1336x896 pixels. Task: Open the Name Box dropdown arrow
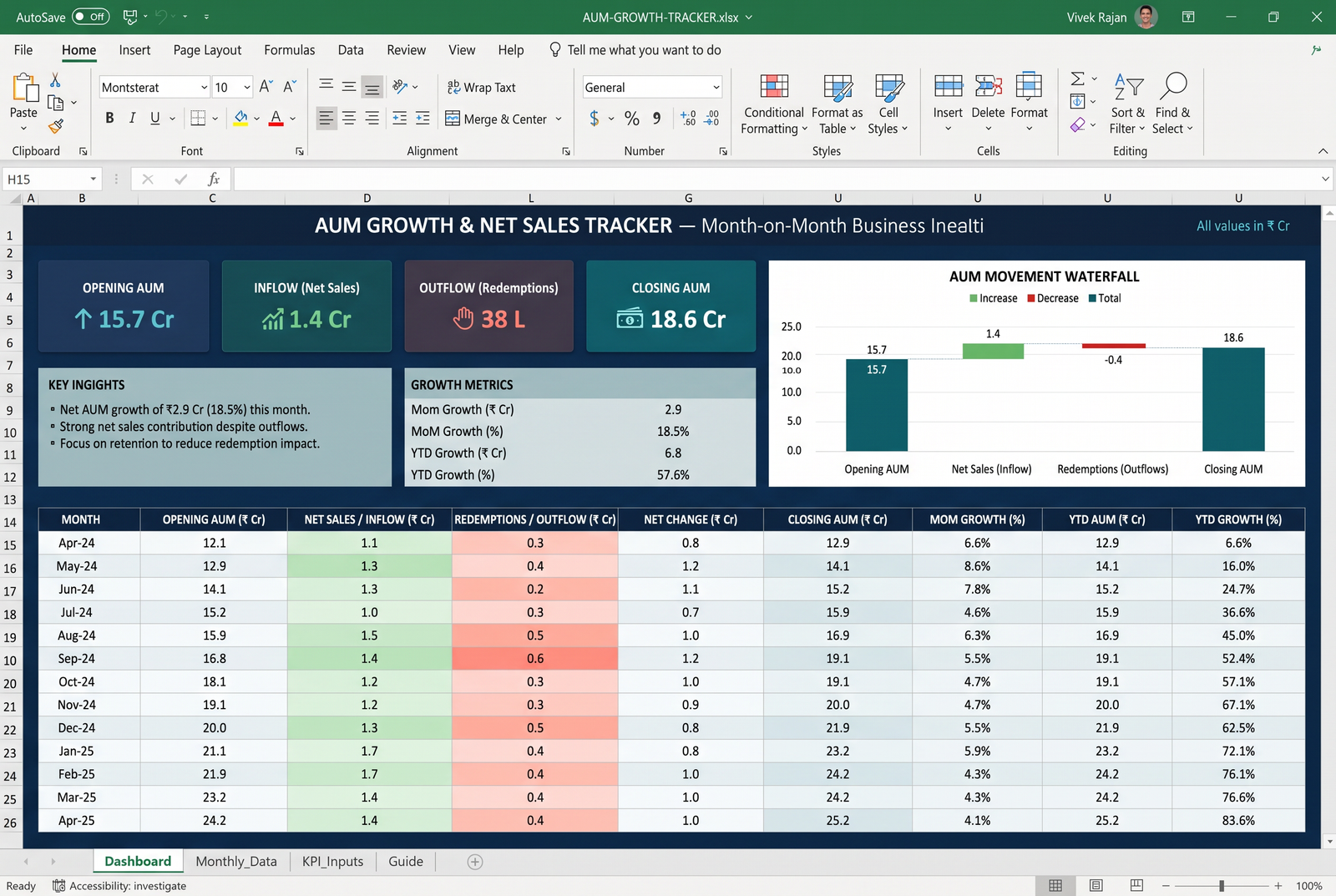(93, 179)
